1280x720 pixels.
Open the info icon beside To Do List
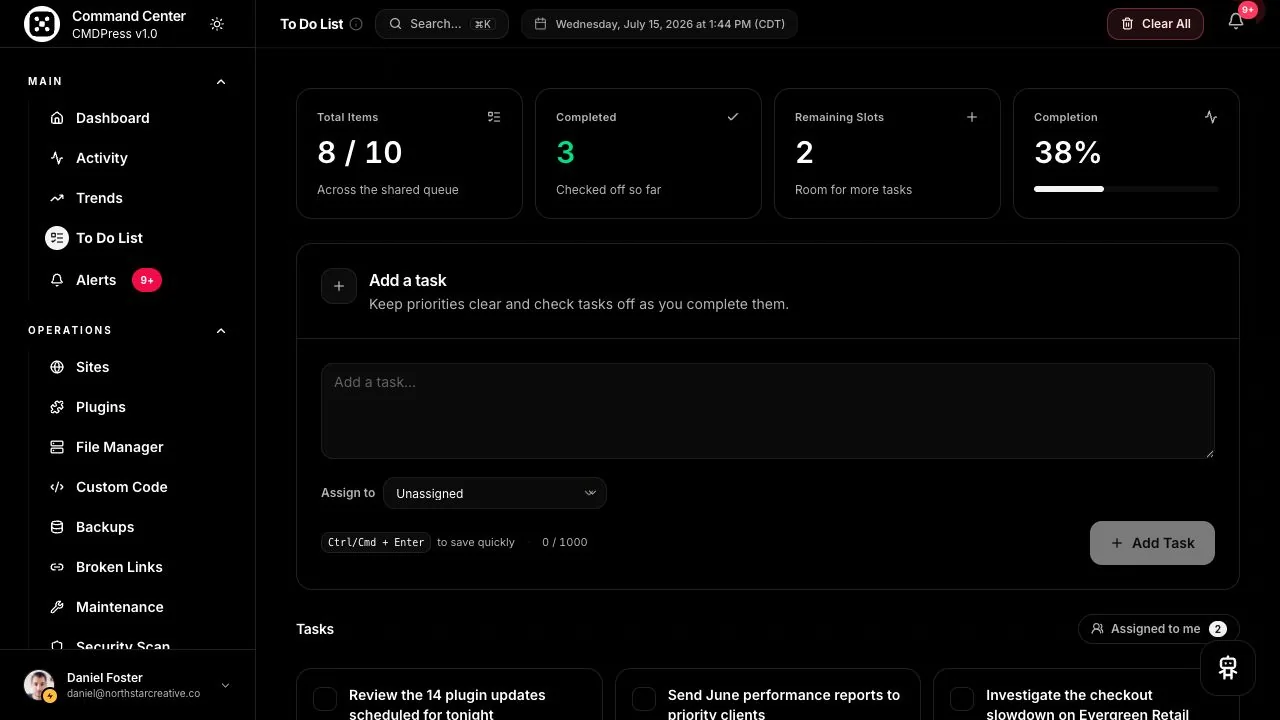coord(356,24)
